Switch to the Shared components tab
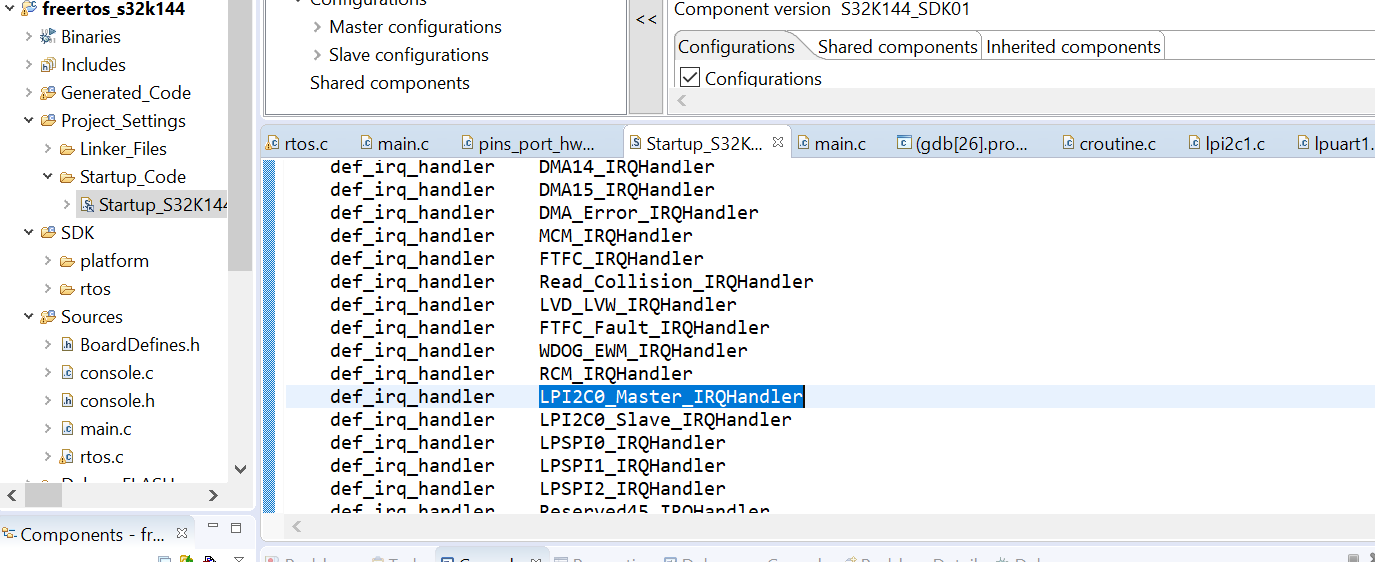Image resolution: width=1375 pixels, height=562 pixels. coord(897,47)
